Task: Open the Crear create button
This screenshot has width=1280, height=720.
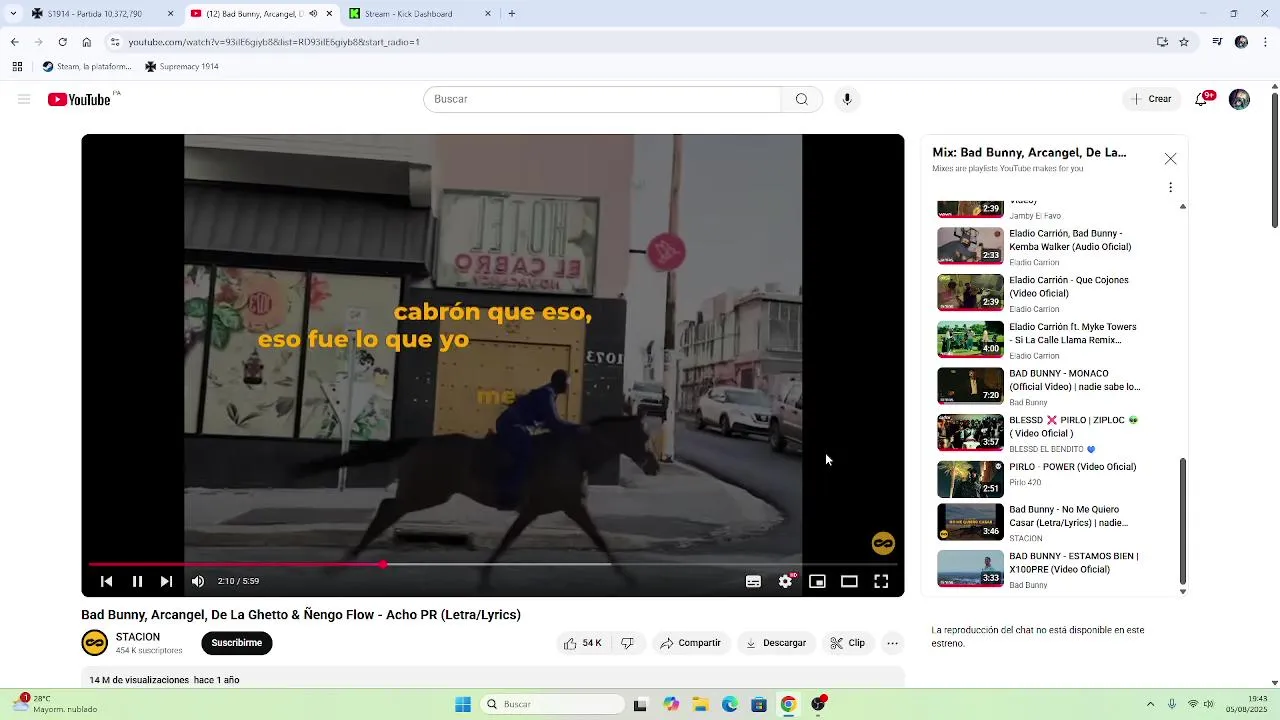Action: point(1151,99)
